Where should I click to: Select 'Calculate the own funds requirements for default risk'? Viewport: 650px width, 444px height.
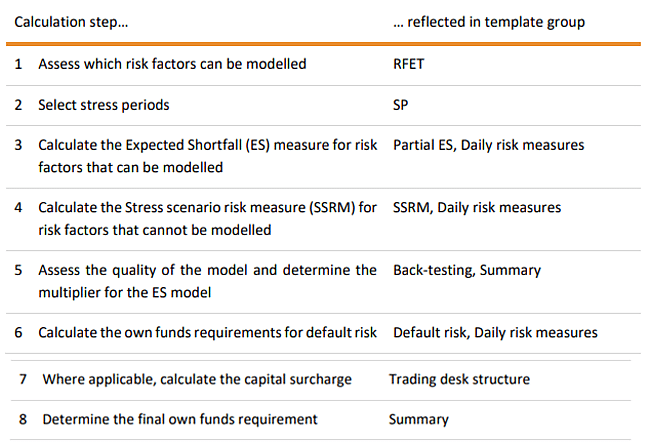(207, 333)
